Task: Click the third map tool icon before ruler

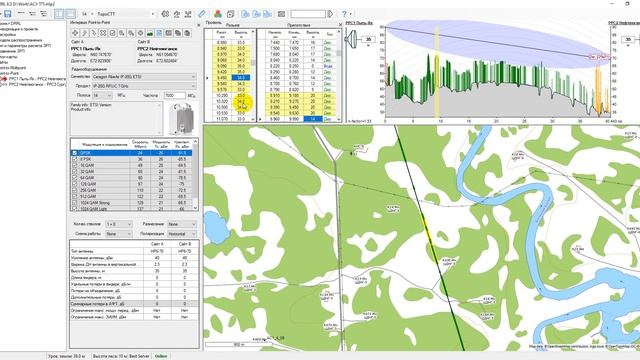Action: point(188,14)
